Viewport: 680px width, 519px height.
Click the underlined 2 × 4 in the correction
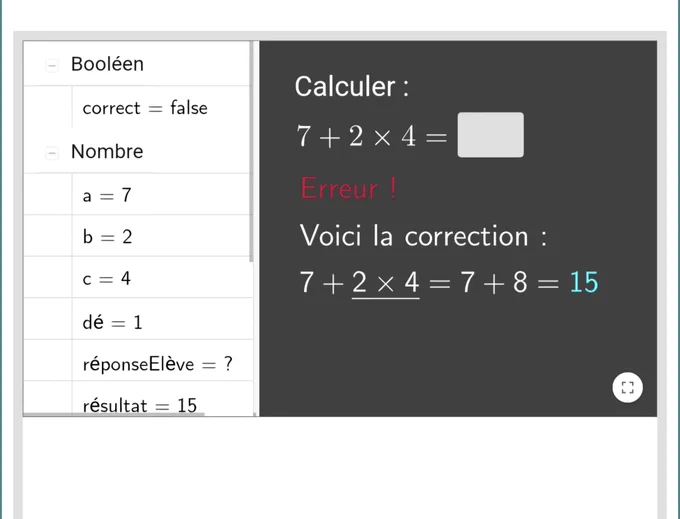coord(385,283)
